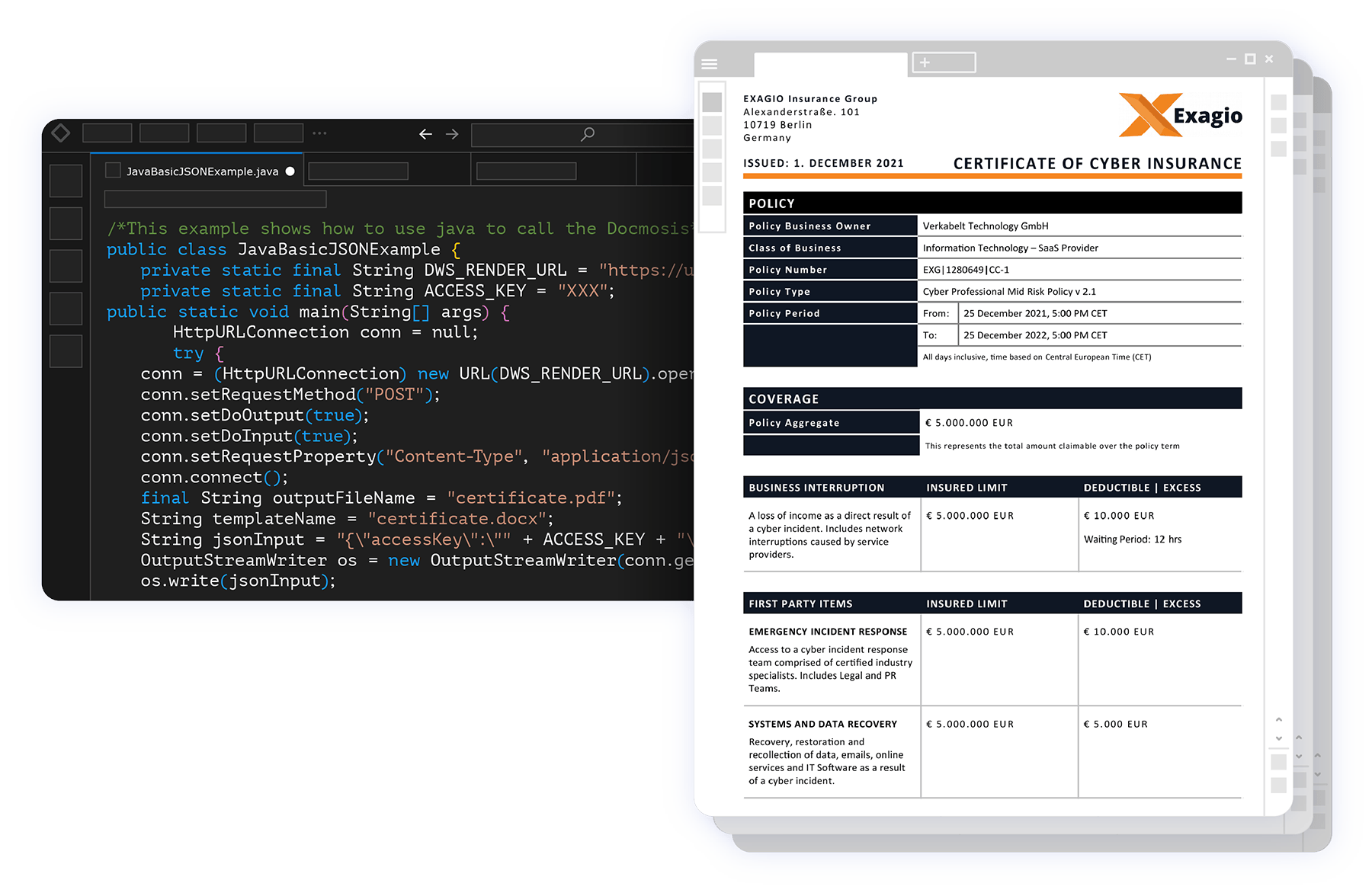The image size is (1372, 893).
Task: Click the 'Policy Business Owner' label
Action: tap(809, 226)
